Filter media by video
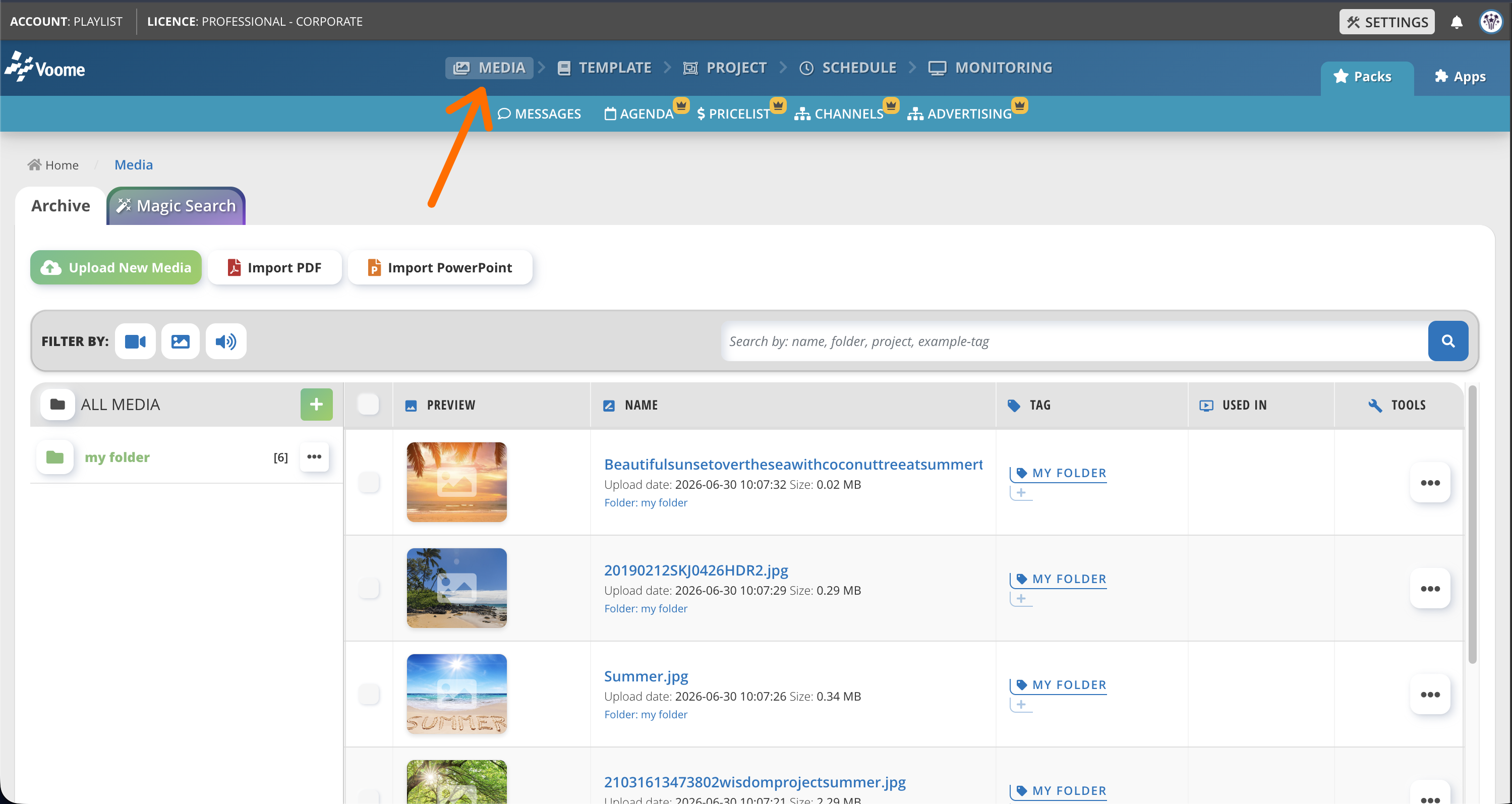 tap(135, 341)
